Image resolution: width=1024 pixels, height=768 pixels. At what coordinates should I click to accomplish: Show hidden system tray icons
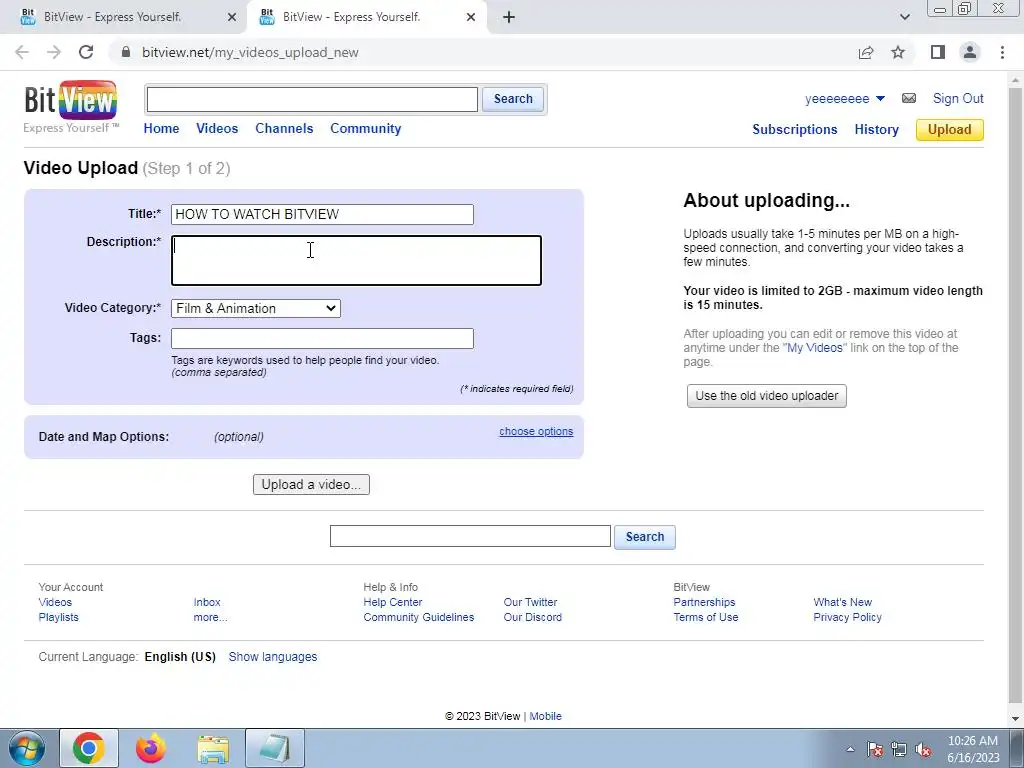point(850,749)
